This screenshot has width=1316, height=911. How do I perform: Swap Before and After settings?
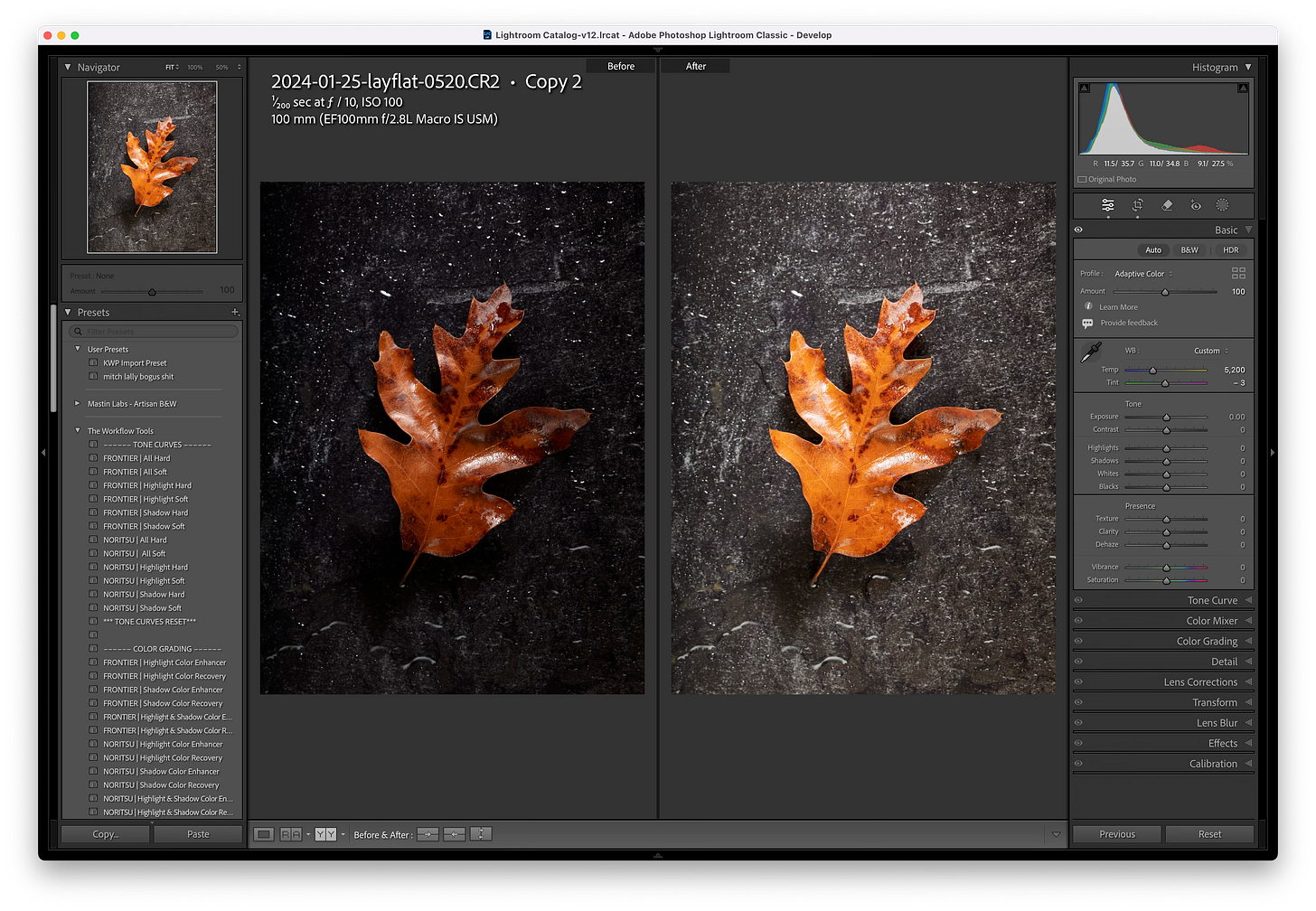point(481,834)
